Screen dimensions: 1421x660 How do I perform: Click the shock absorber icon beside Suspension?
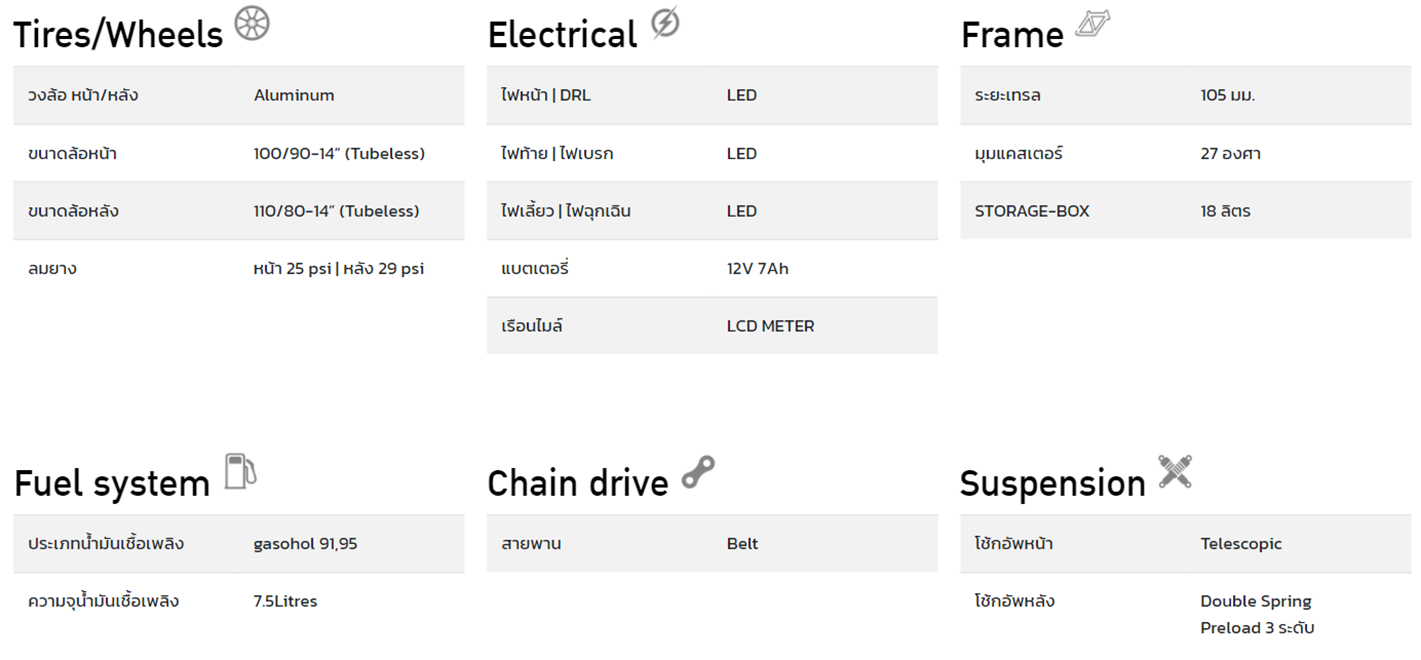1175,471
